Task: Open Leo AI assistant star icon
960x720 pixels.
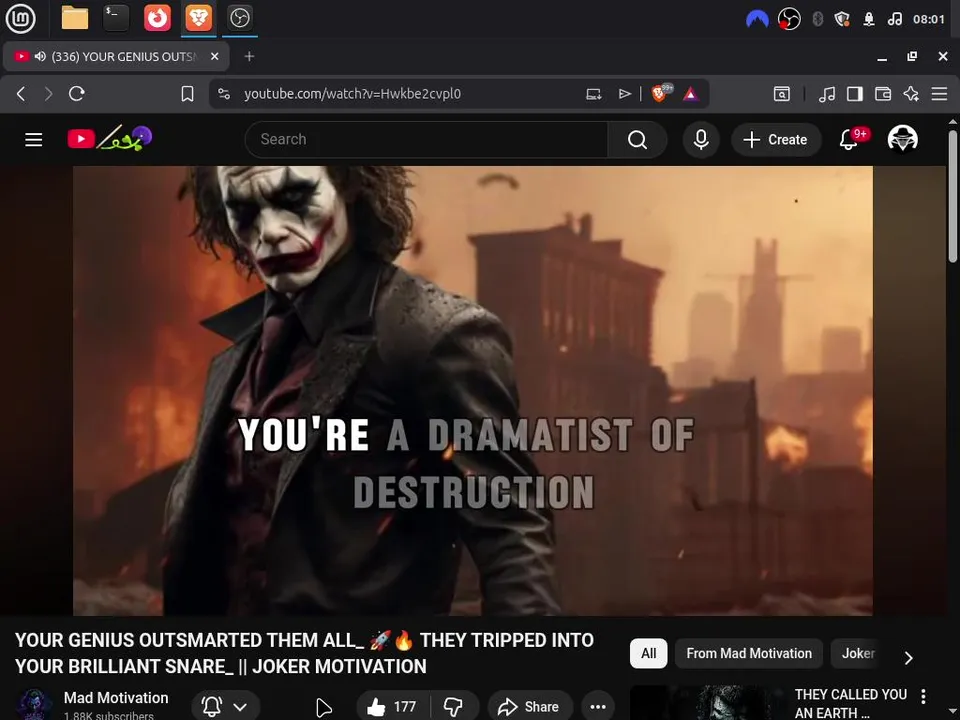Action: click(x=911, y=94)
